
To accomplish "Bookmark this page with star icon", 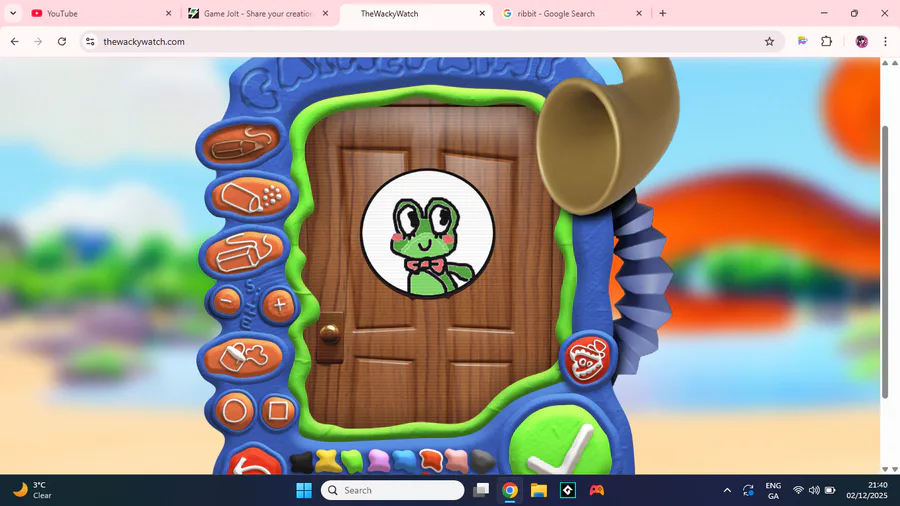I will pos(770,41).
